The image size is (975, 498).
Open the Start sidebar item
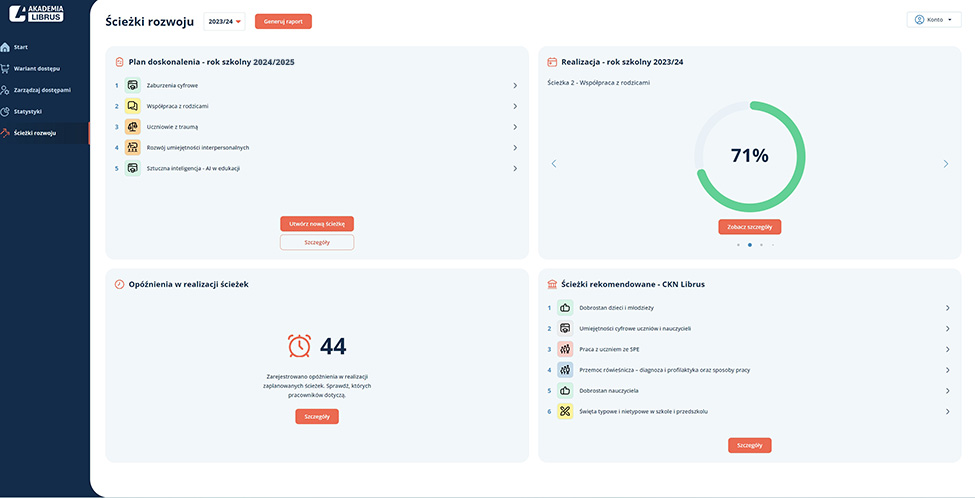pos(20,47)
